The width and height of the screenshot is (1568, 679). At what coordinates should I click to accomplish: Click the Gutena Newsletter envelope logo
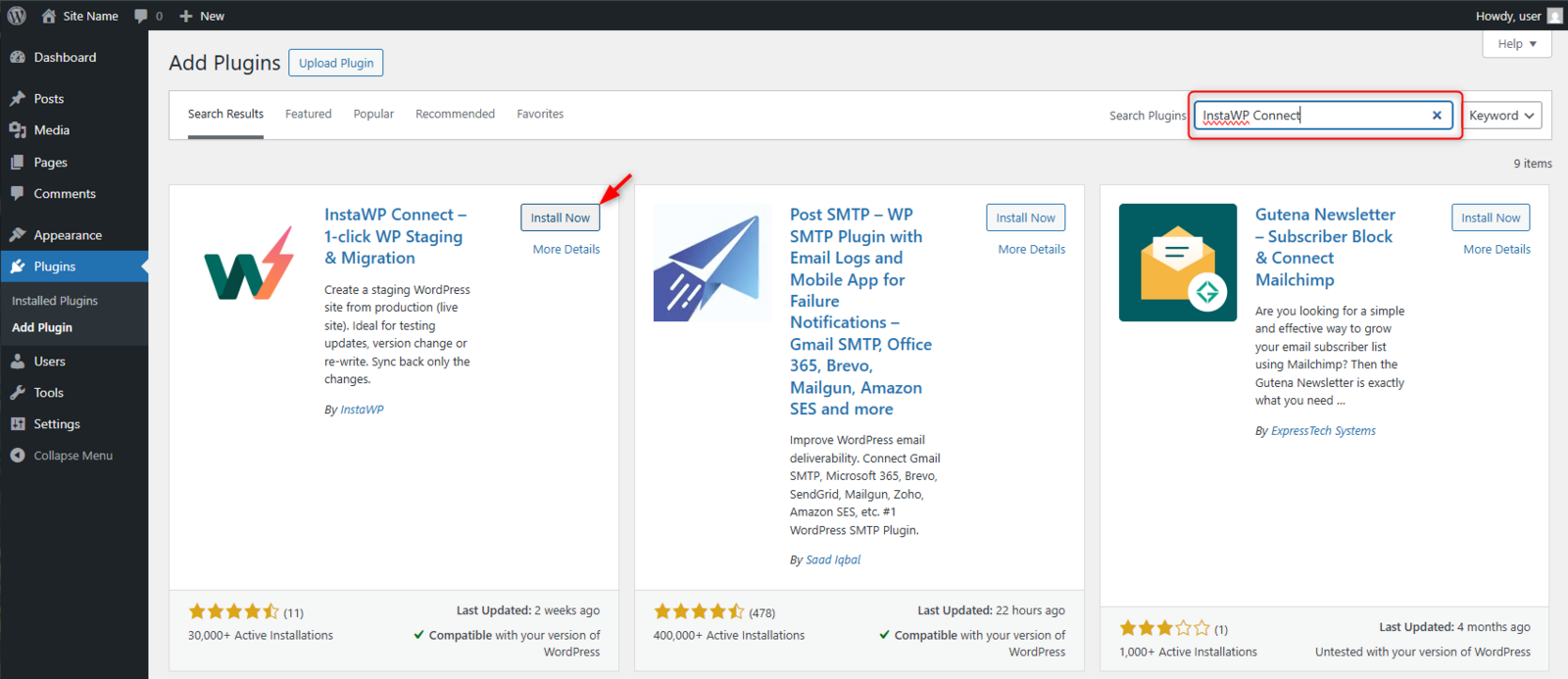point(1178,263)
